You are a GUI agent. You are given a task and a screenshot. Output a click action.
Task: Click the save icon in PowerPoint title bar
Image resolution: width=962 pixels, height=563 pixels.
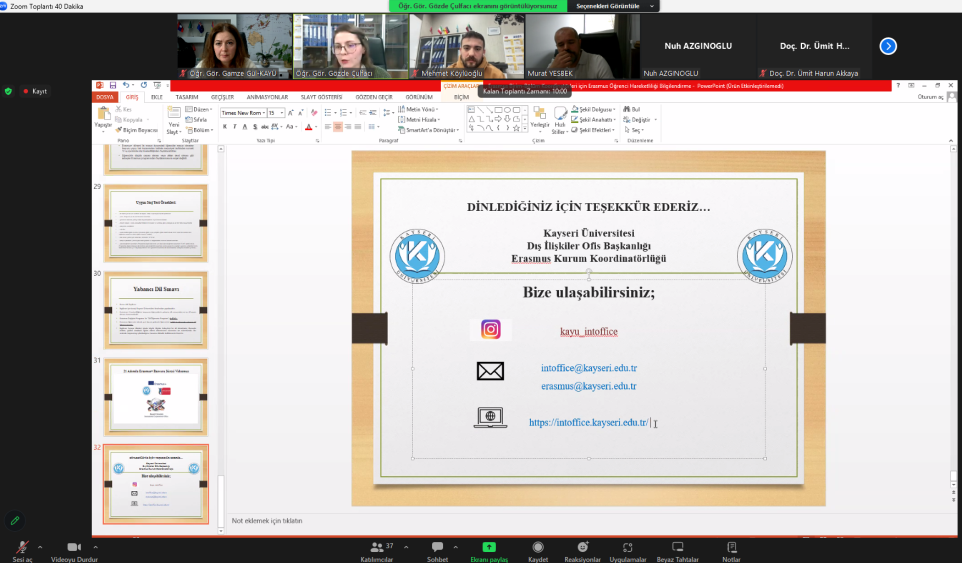coord(113,86)
